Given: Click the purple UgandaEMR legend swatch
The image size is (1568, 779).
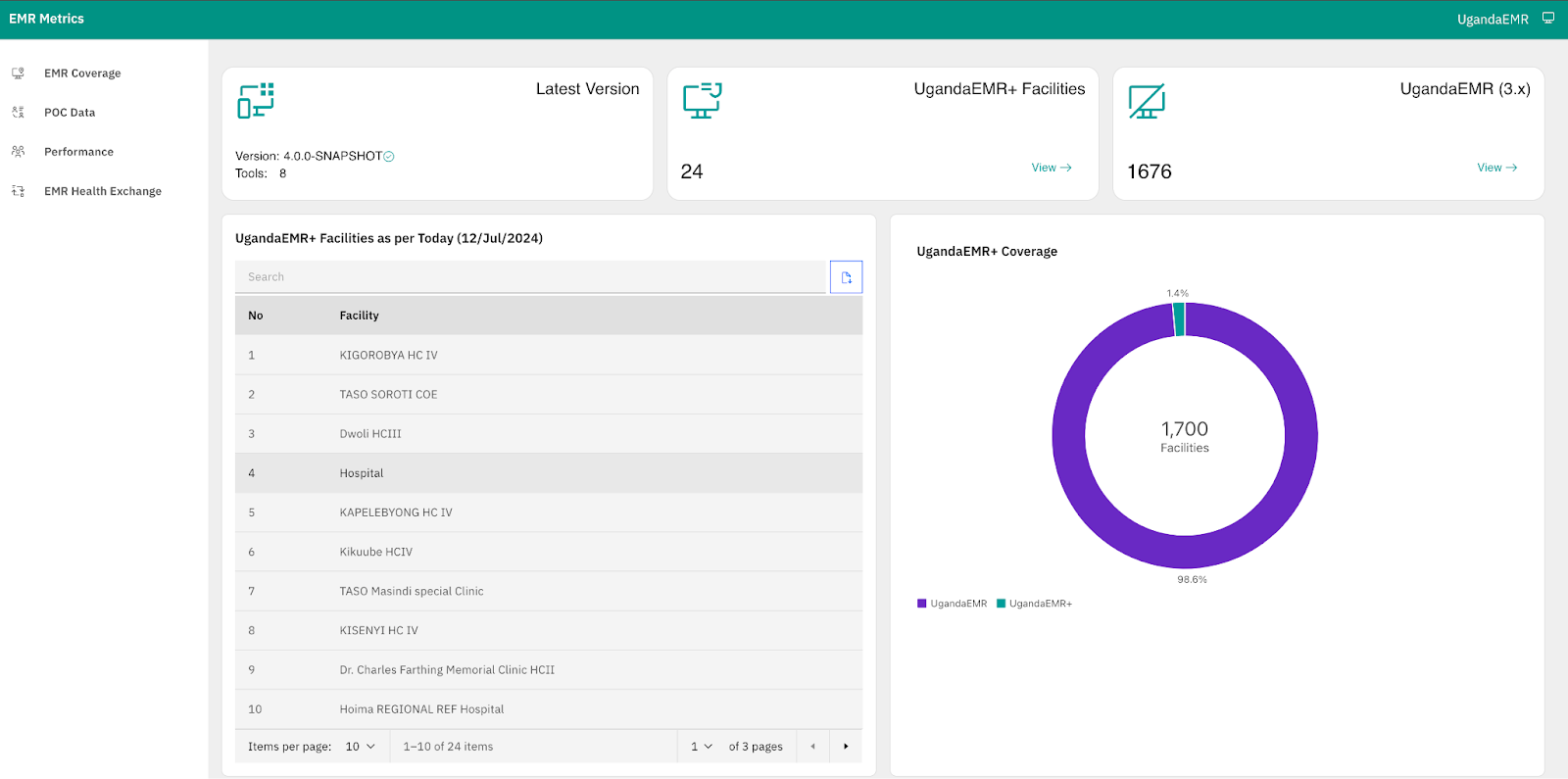Looking at the screenshot, I should pos(921,604).
